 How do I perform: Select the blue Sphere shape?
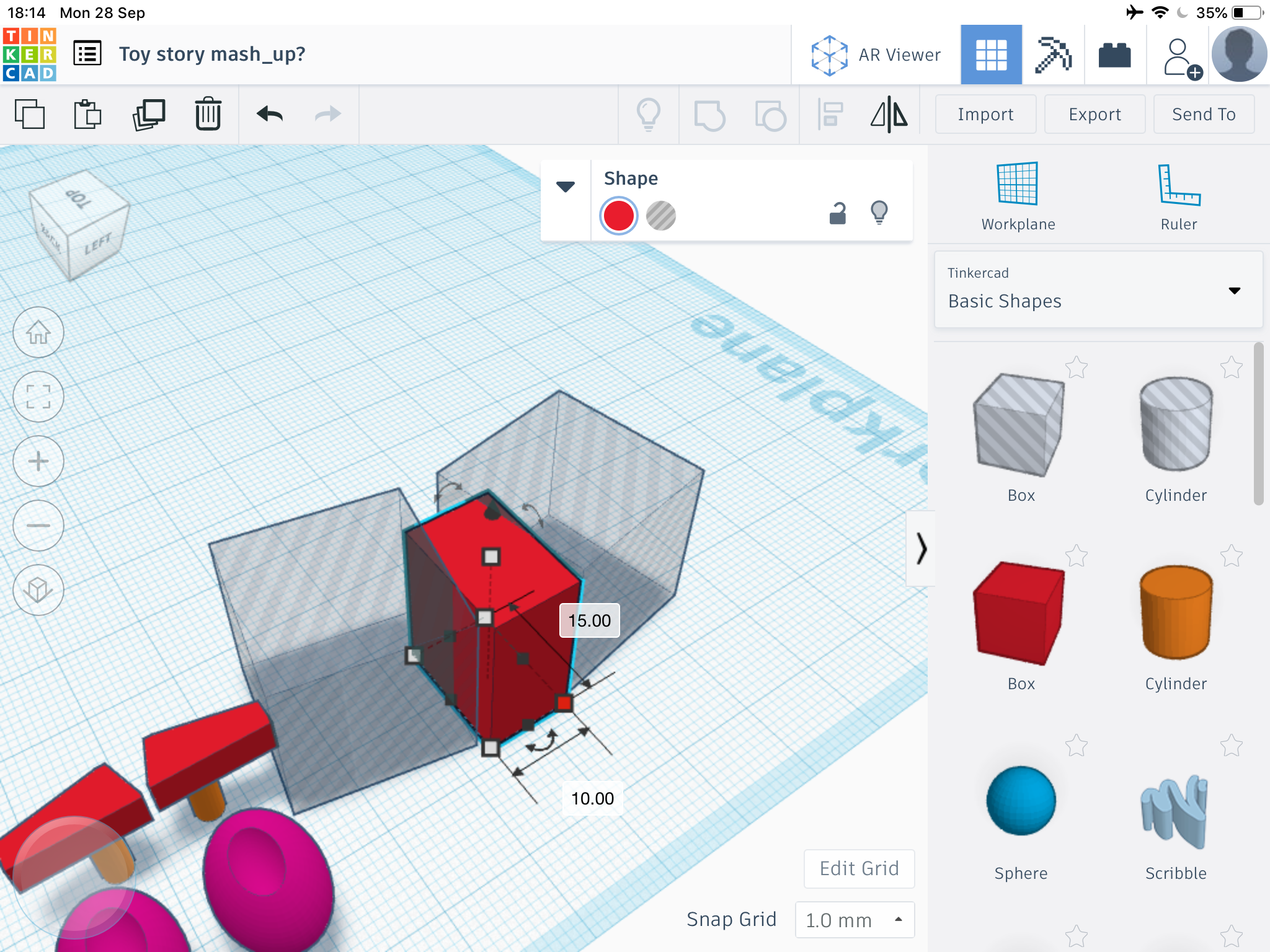(x=1021, y=801)
